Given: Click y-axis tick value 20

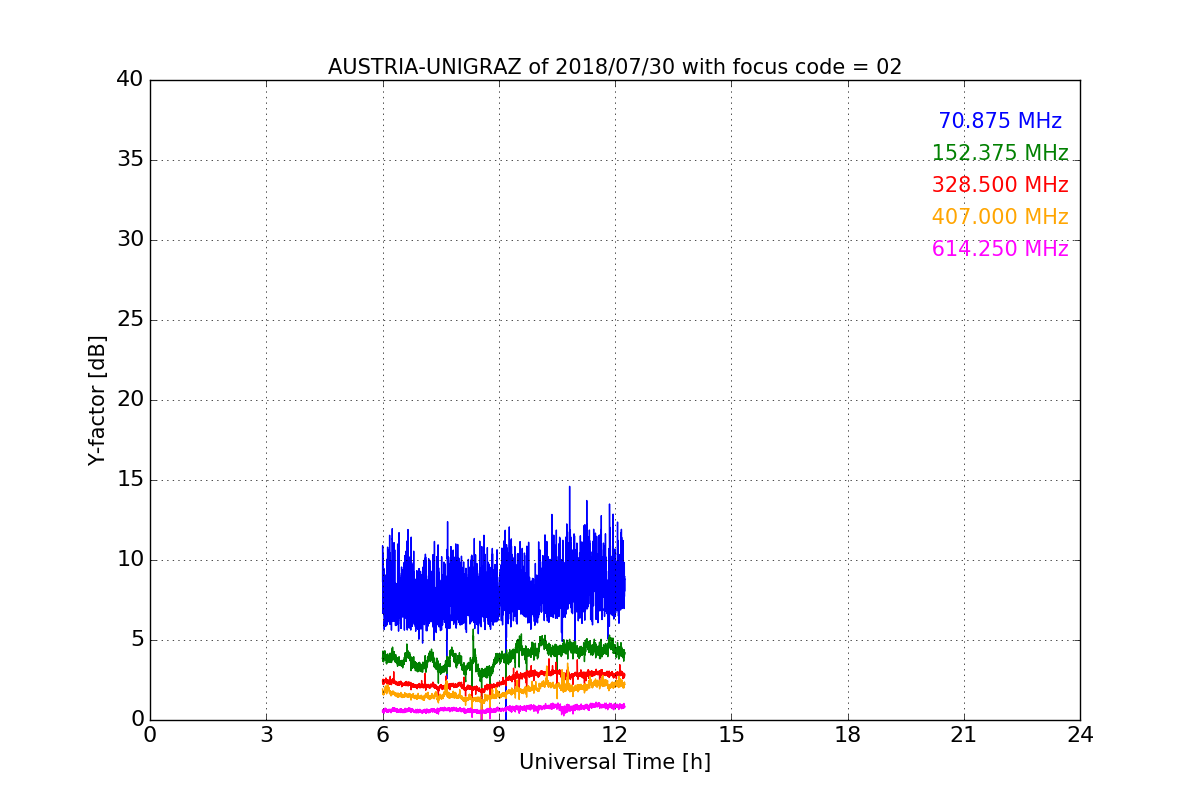Looking at the screenshot, I should 129,400.
